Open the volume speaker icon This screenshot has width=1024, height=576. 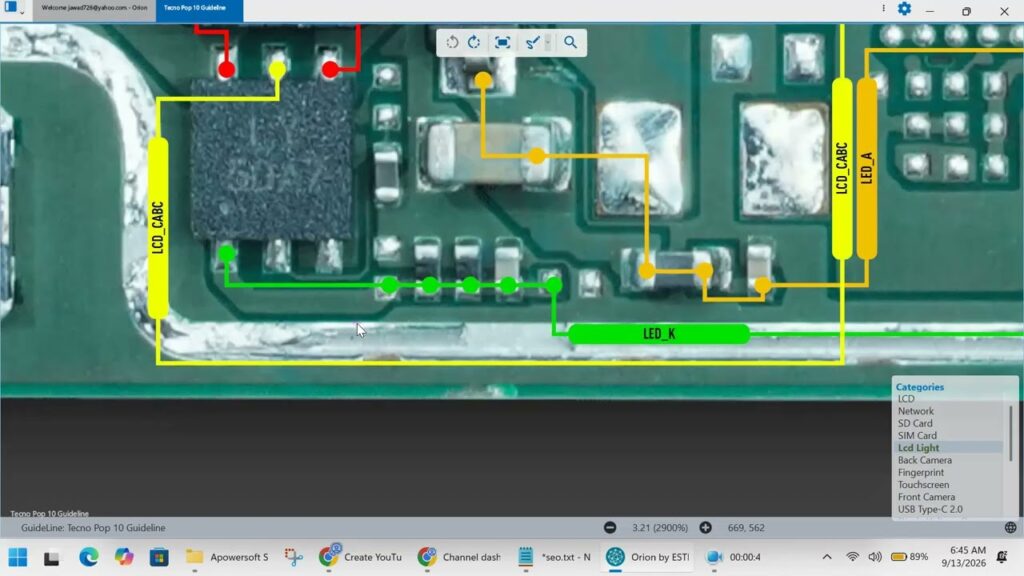(x=875, y=557)
